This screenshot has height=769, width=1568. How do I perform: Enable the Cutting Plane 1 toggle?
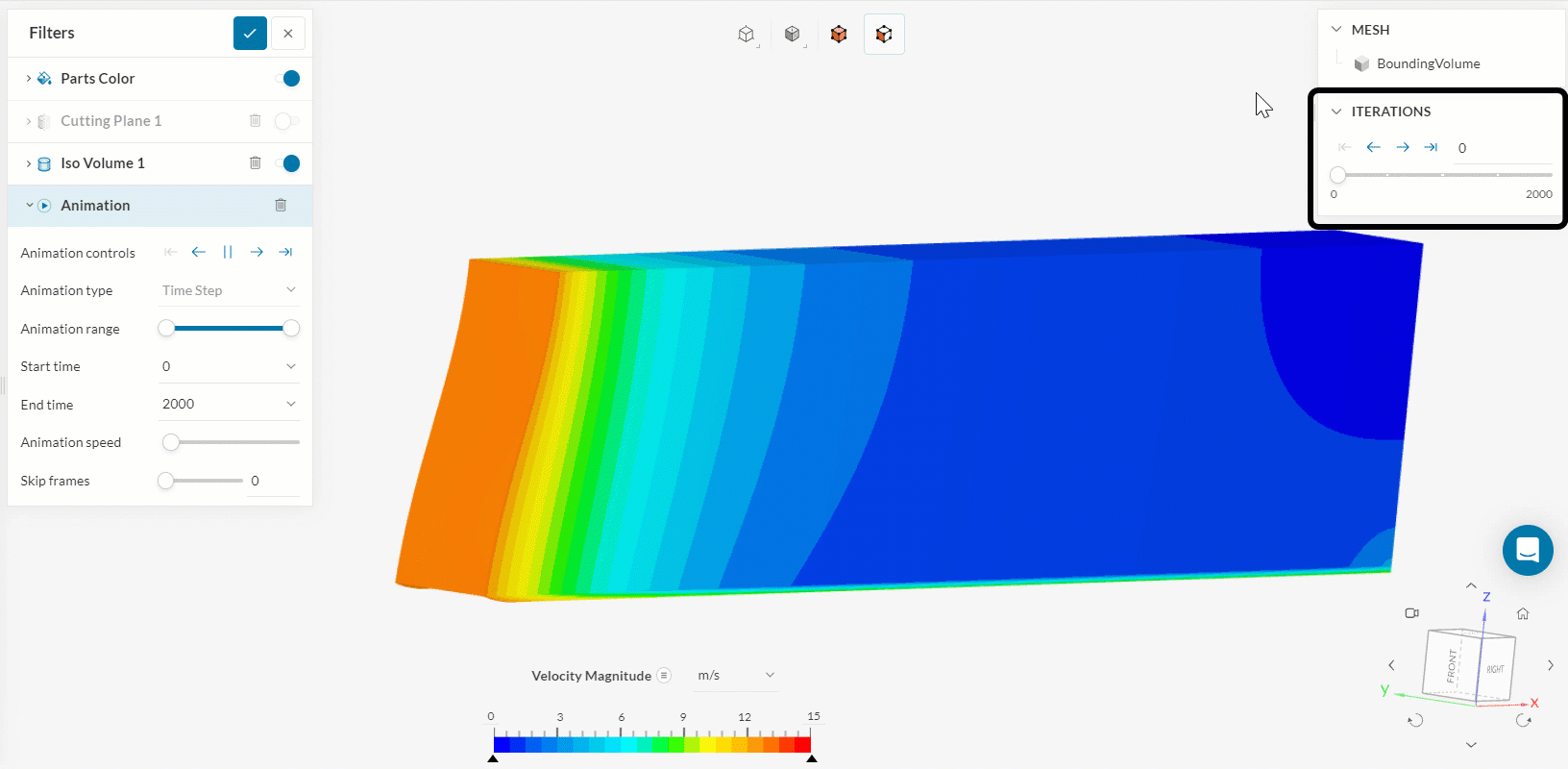pos(287,121)
